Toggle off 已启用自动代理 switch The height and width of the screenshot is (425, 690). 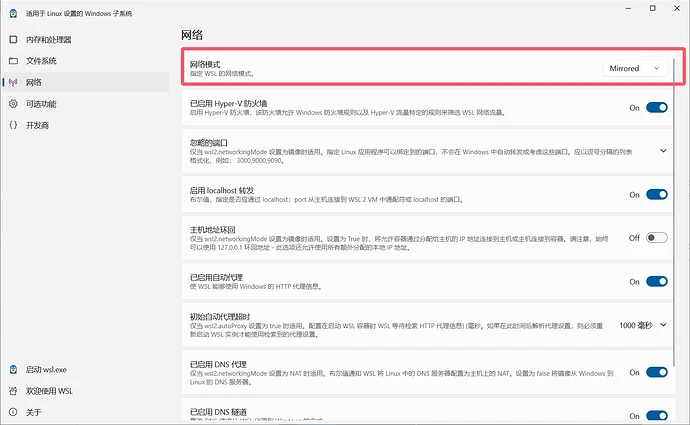(656, 282)
